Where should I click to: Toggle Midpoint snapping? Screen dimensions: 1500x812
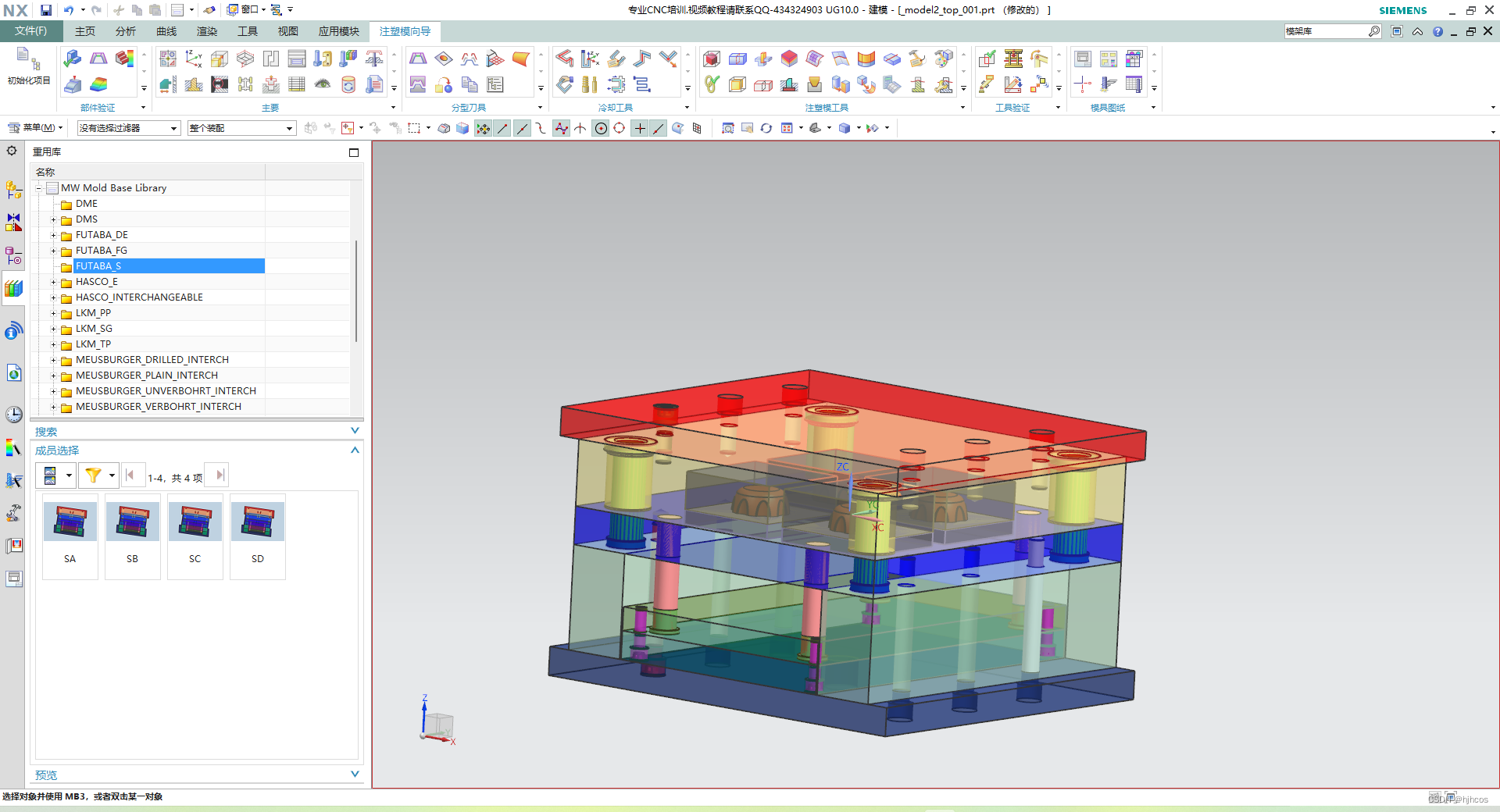523,128
